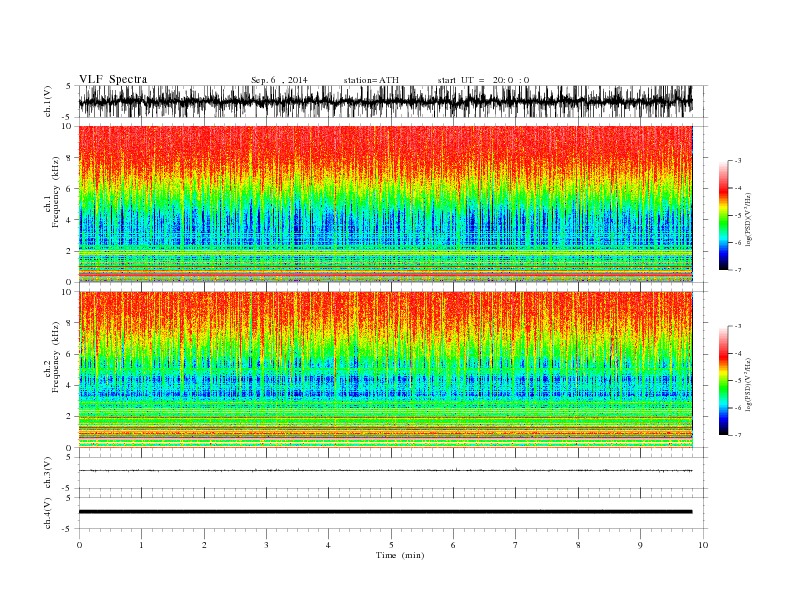Screen dimensions: 792x612
Task: Click the date 'Sep. 6 , 2014'
Action: coord(279,80)
